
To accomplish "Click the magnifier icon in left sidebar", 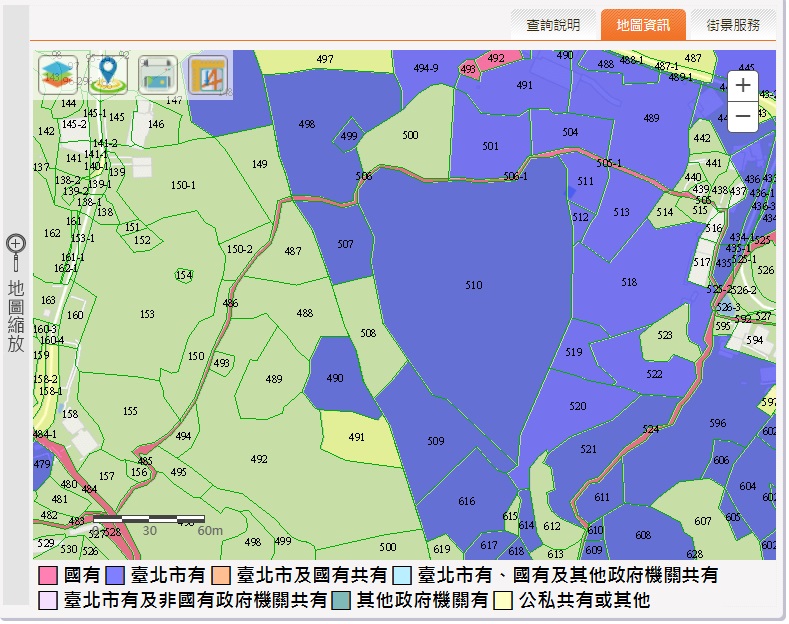I will pos(16,243).
